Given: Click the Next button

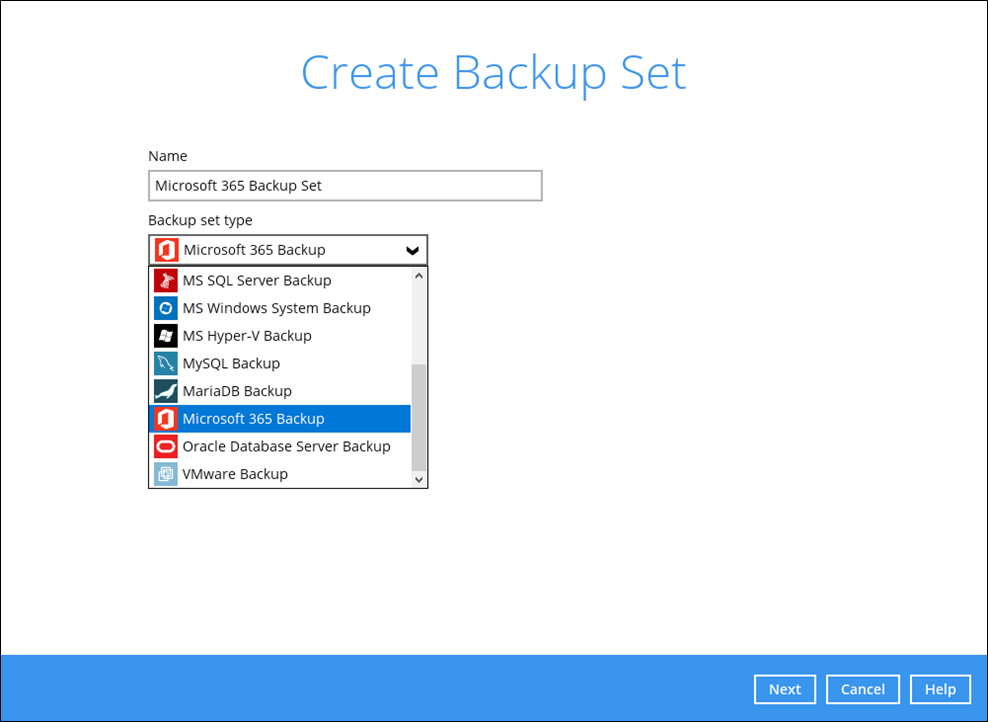Looking at the screenshot, I should click(785, 689).
